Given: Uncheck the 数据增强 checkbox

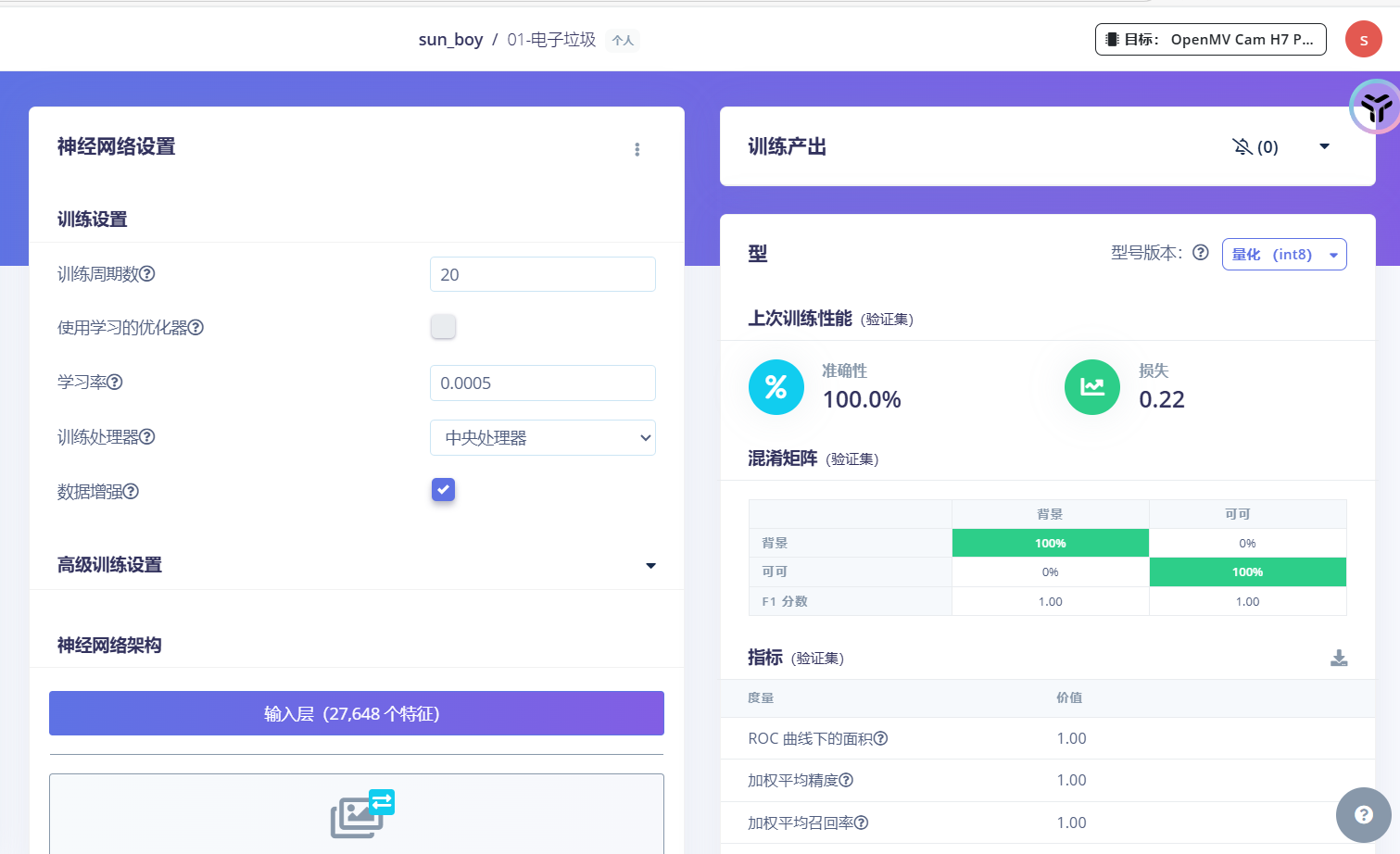Looking at the screenshot, I should [443, 490].
